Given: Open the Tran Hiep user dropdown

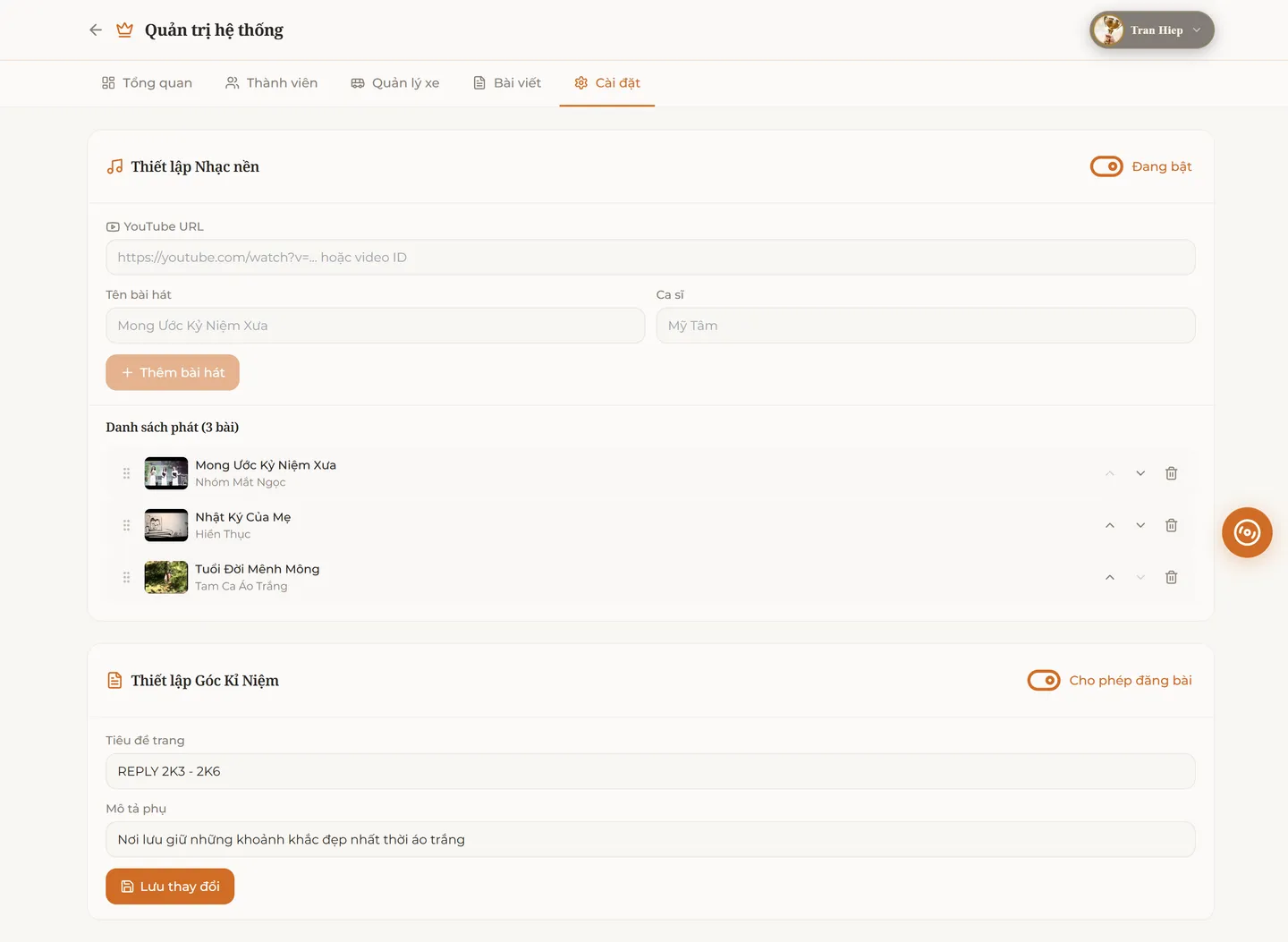Looking at the screenshot, I should (1151, 30).
